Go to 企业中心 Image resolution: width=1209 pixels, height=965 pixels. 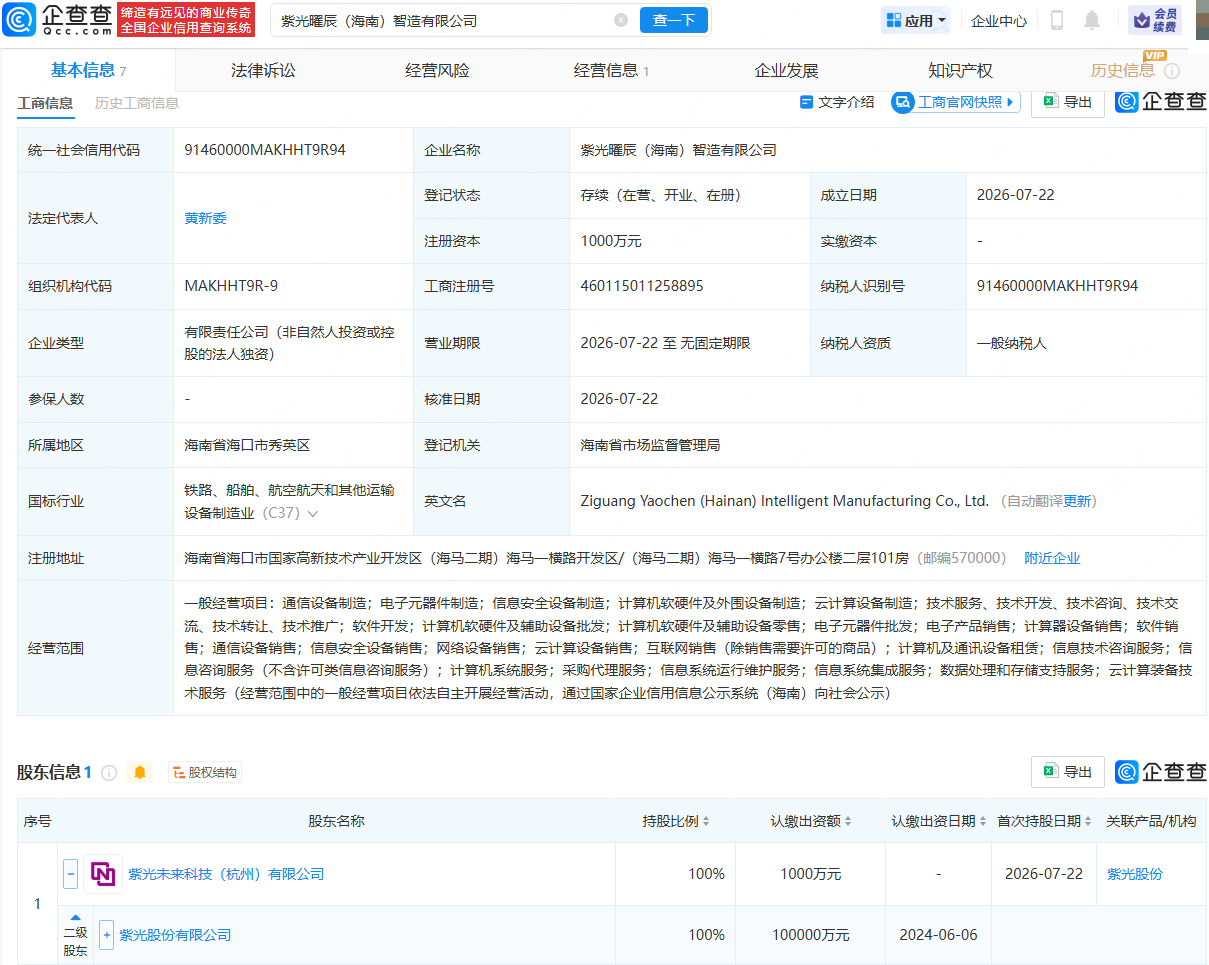click(999, 20)
